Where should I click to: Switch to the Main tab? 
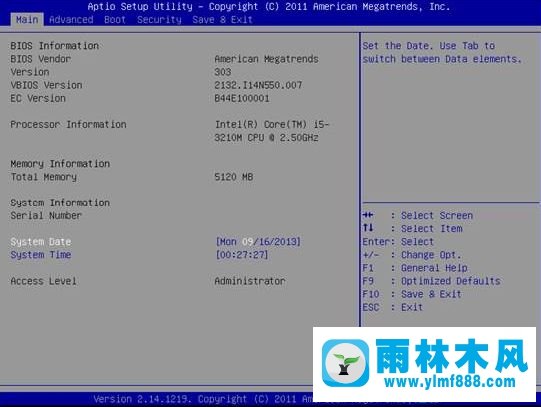click(x=27, y=20)
